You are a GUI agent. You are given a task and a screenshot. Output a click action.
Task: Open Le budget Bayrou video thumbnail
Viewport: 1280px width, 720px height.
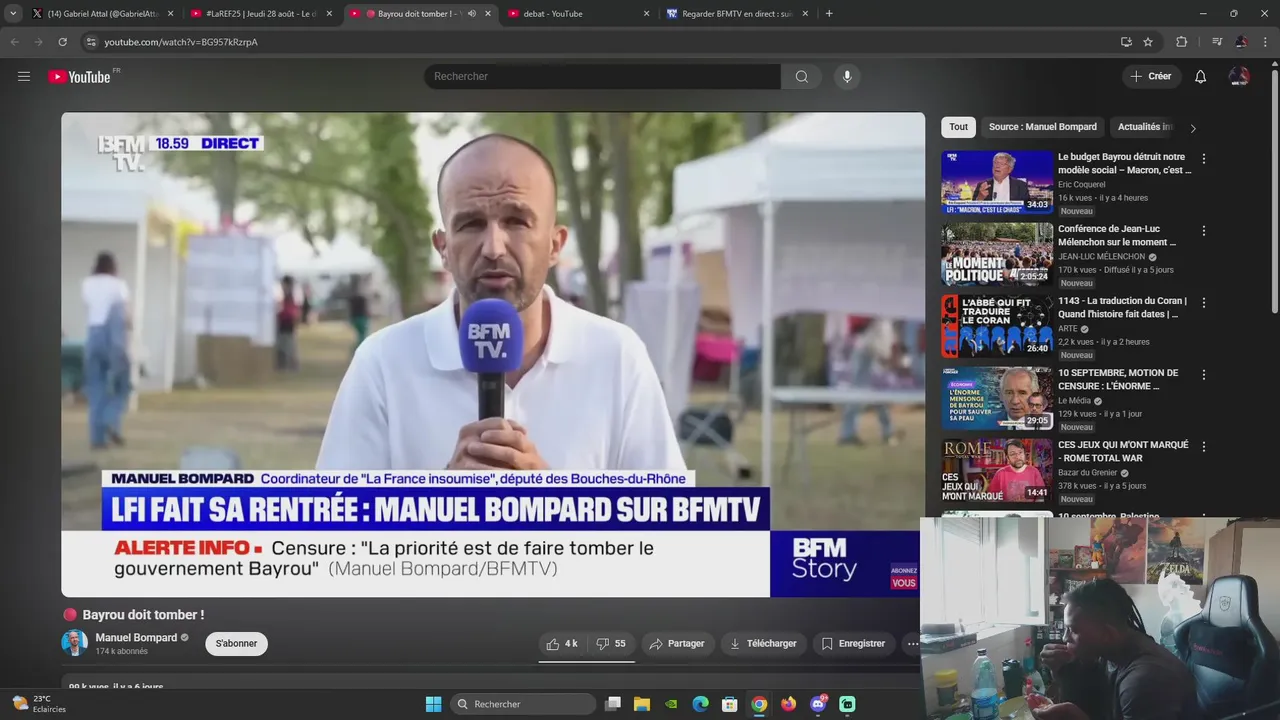point(997,182)
